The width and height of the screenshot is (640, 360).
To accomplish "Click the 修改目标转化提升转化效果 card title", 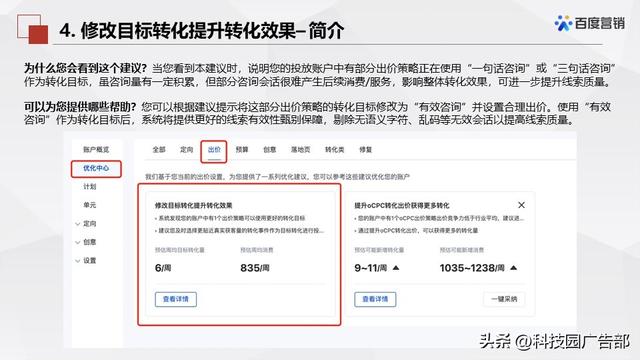I will coord(193,205).
